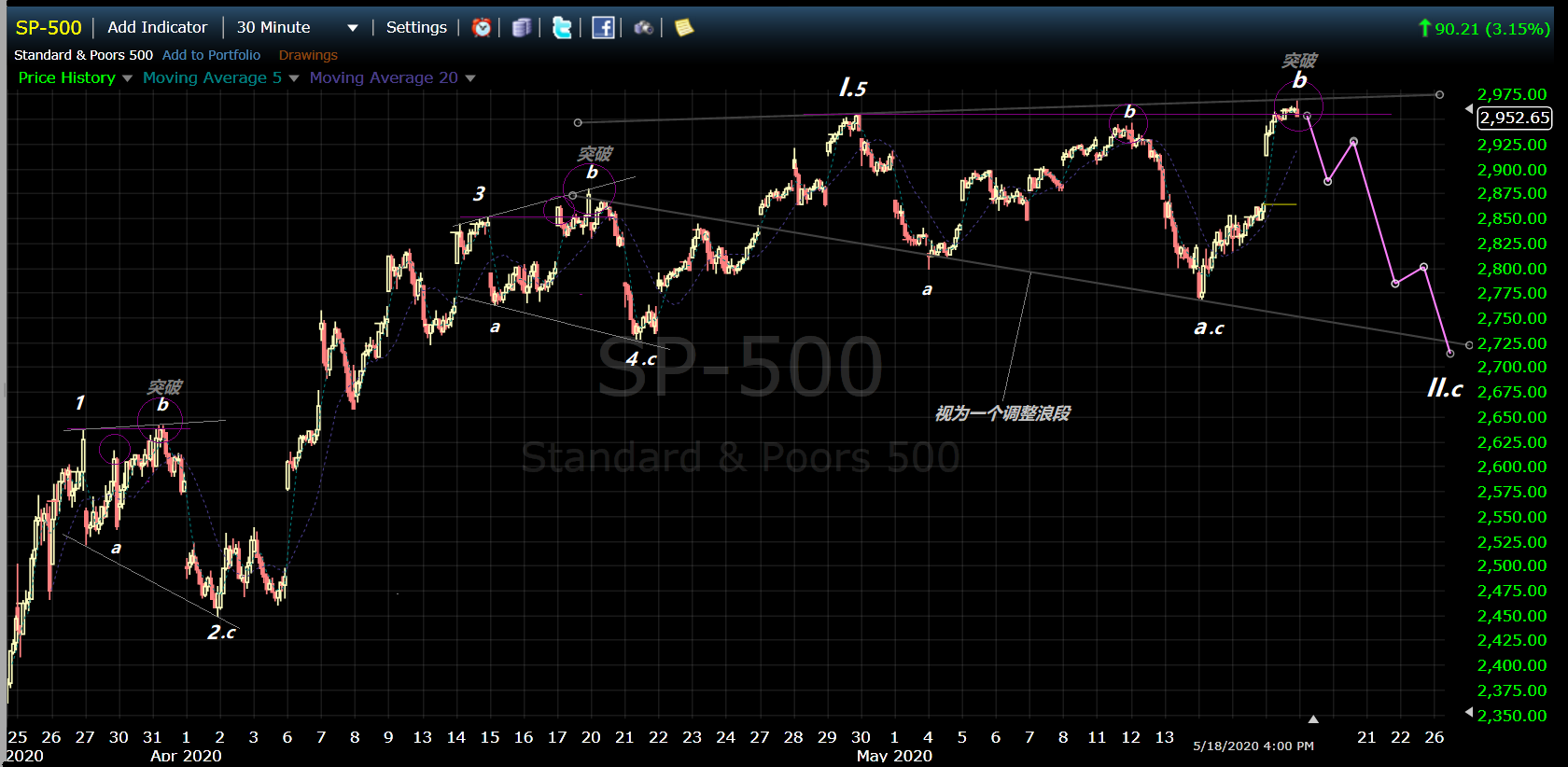This screenshot has height=767, width=1568.
Task: Click the May 2020 date axis label
Action: pyautogui.click(x=894, y=756)
